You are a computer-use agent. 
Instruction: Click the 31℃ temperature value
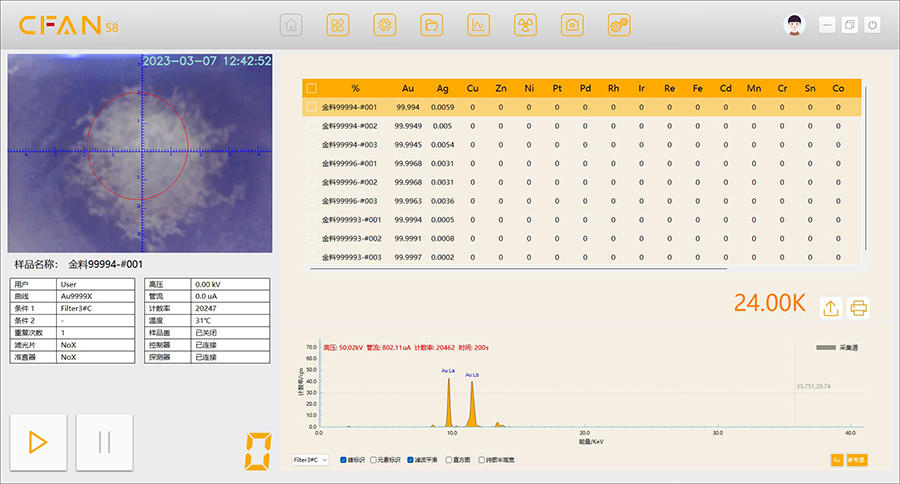[x=230, y=320]
